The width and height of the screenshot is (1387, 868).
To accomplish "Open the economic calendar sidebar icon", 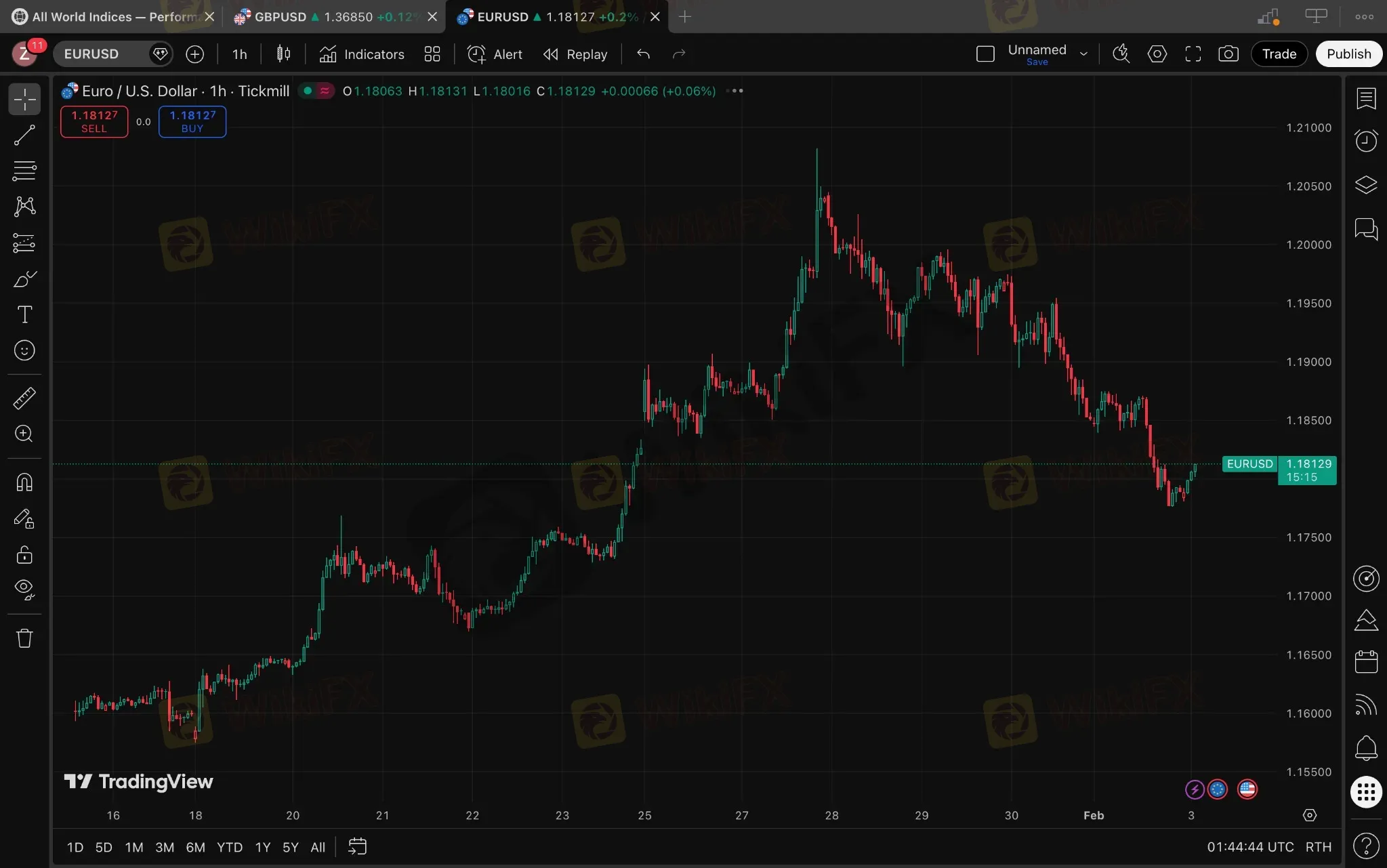I will tap(1366, 661).
